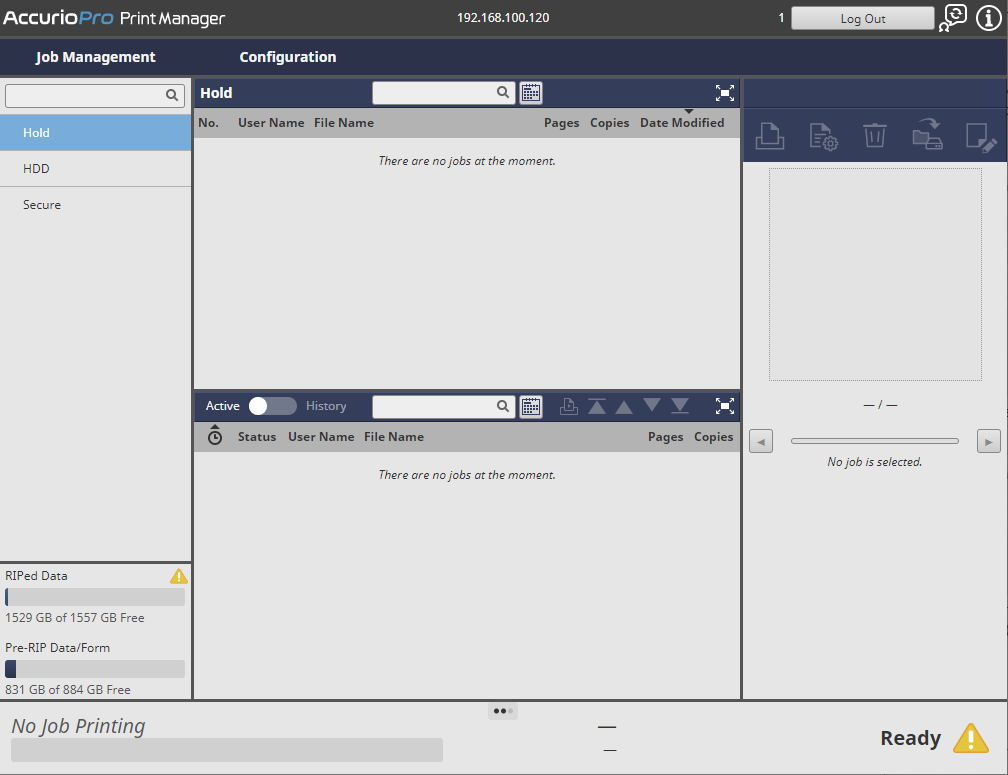This screenshot has width=1008, height=775.
Task: Click the History label
Action: point(326,406)
